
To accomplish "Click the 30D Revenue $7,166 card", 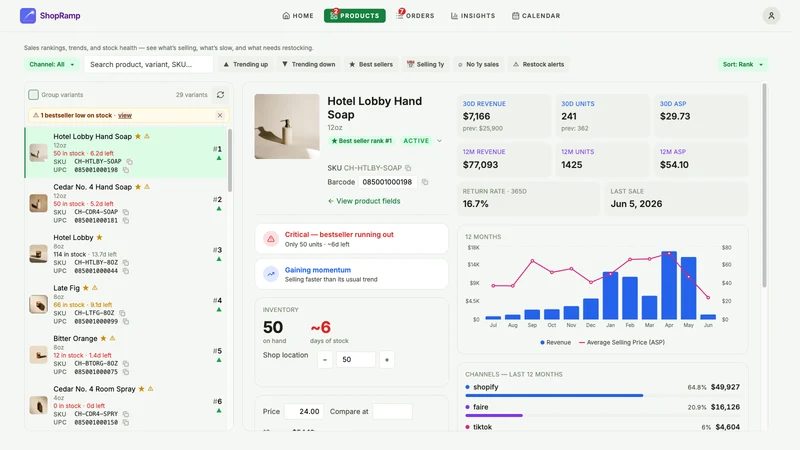I will [504, 116].
